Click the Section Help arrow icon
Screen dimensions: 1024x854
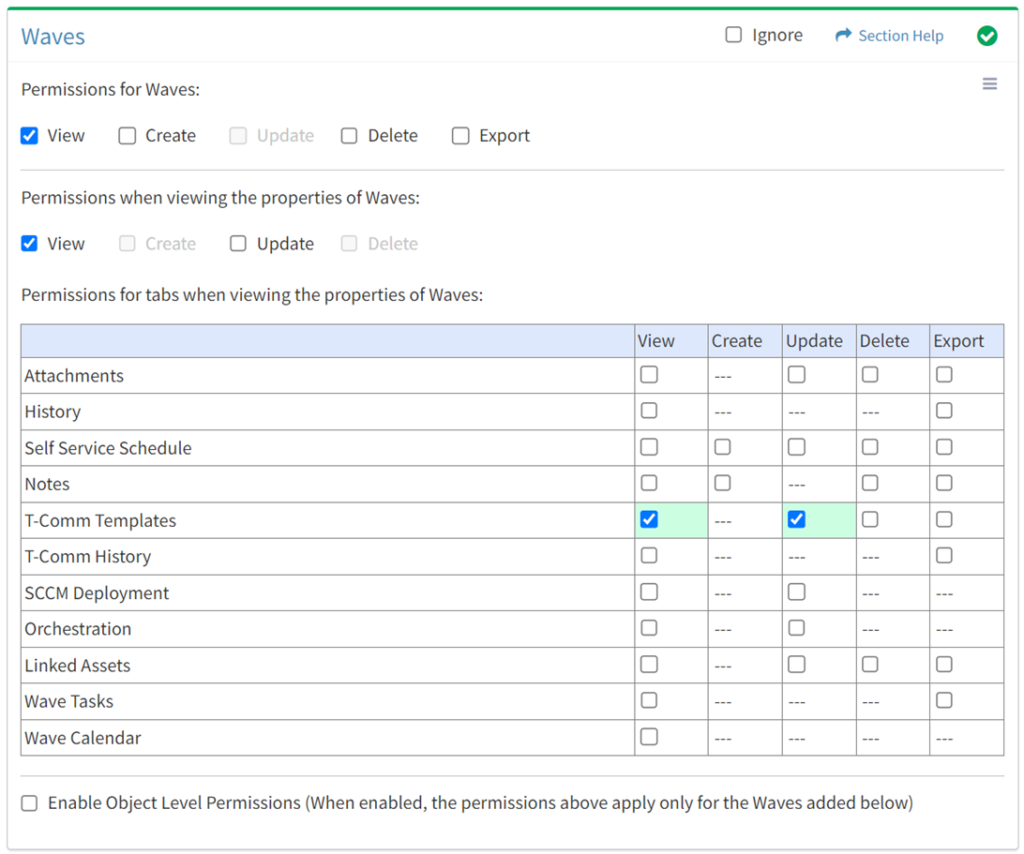coord(843,36)
